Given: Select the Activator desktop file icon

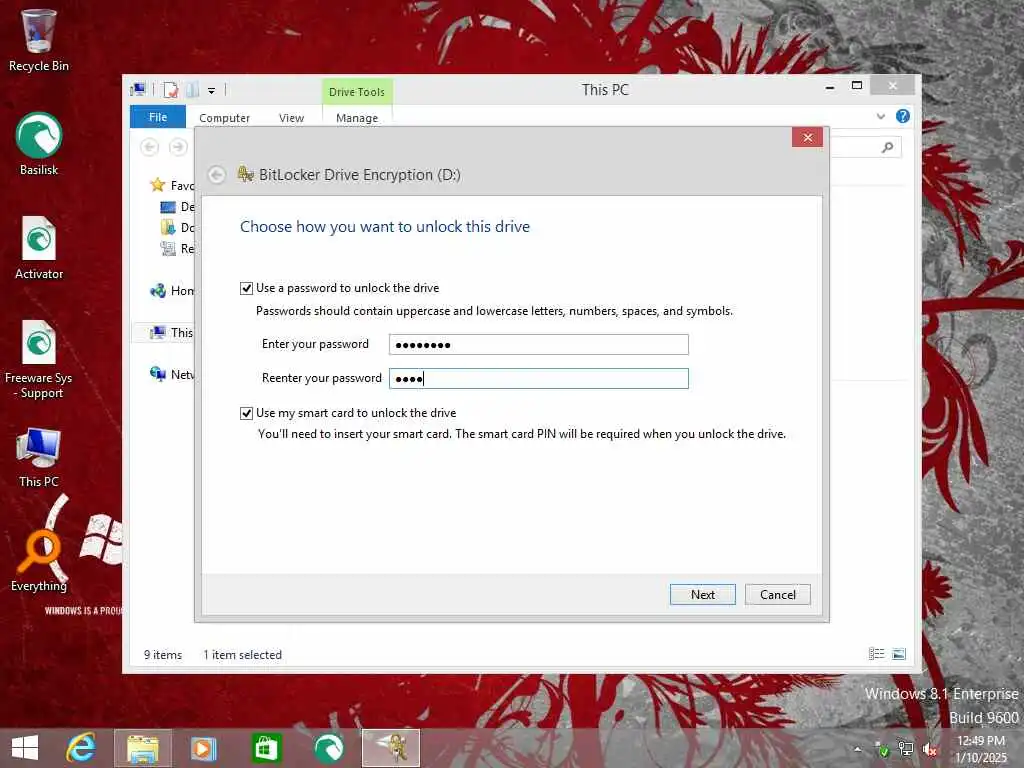Looking at the screenshot, I should coord(39,248).
